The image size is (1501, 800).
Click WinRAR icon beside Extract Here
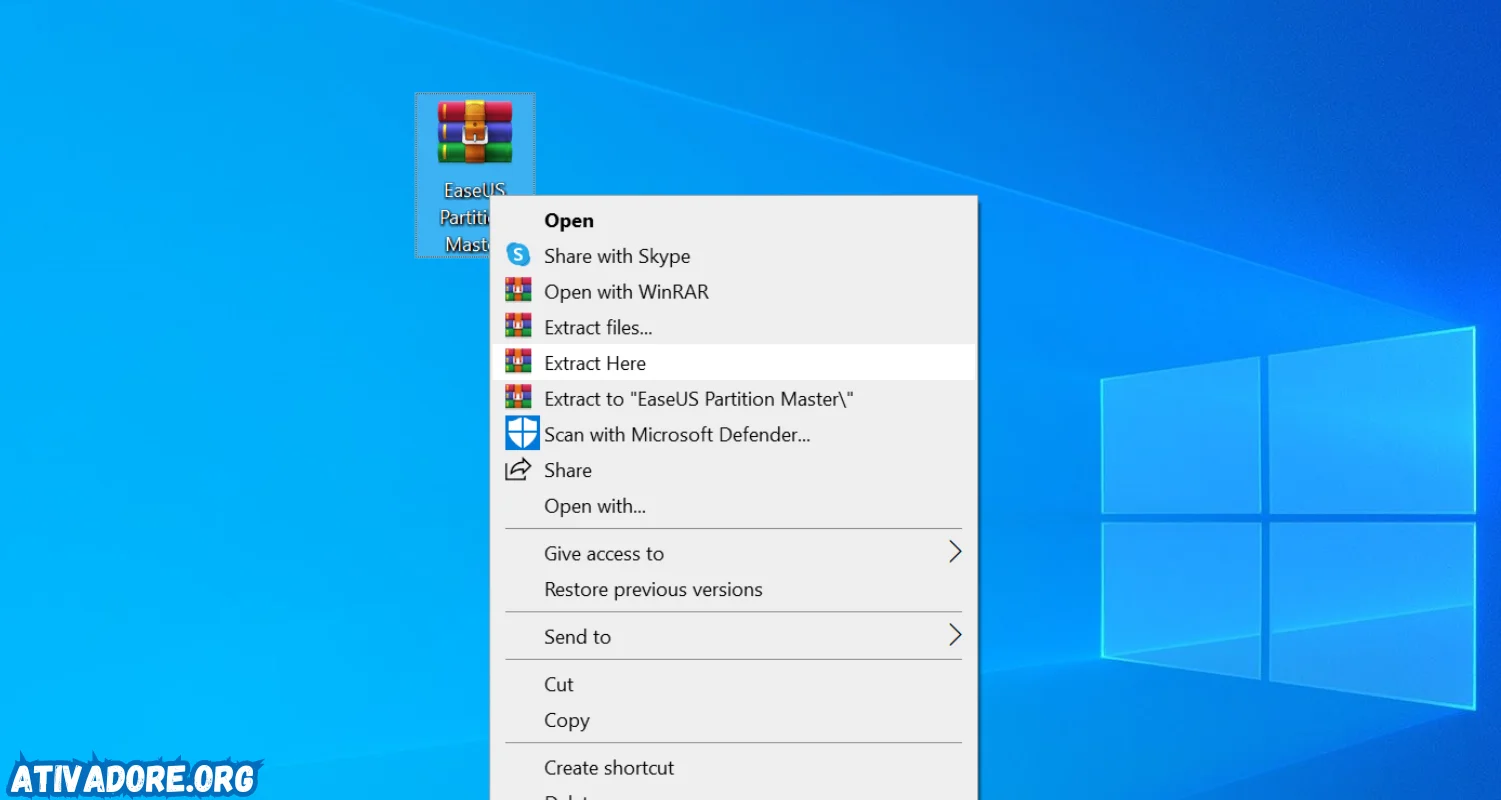518,362
